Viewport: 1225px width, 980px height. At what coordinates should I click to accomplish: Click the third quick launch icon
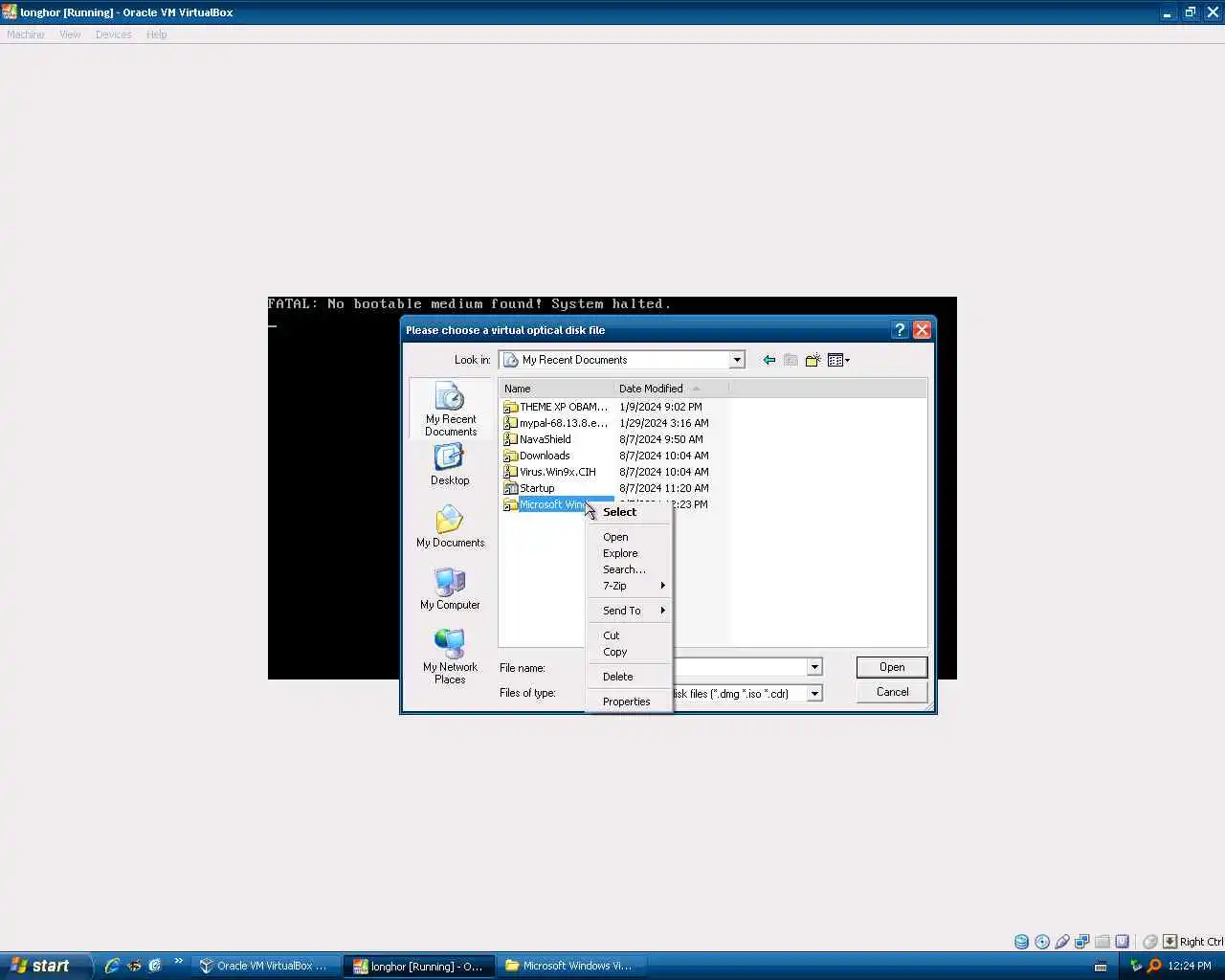tap(155, 966)
